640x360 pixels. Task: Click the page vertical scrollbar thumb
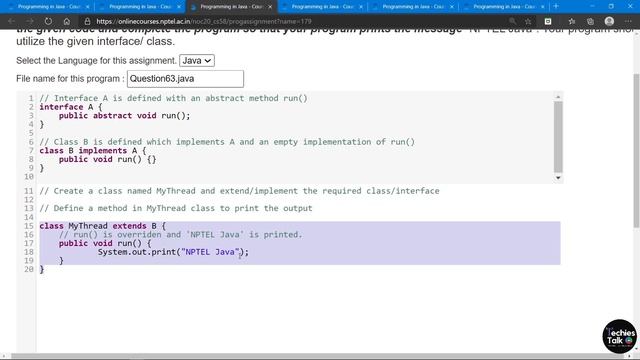point(636,151)
